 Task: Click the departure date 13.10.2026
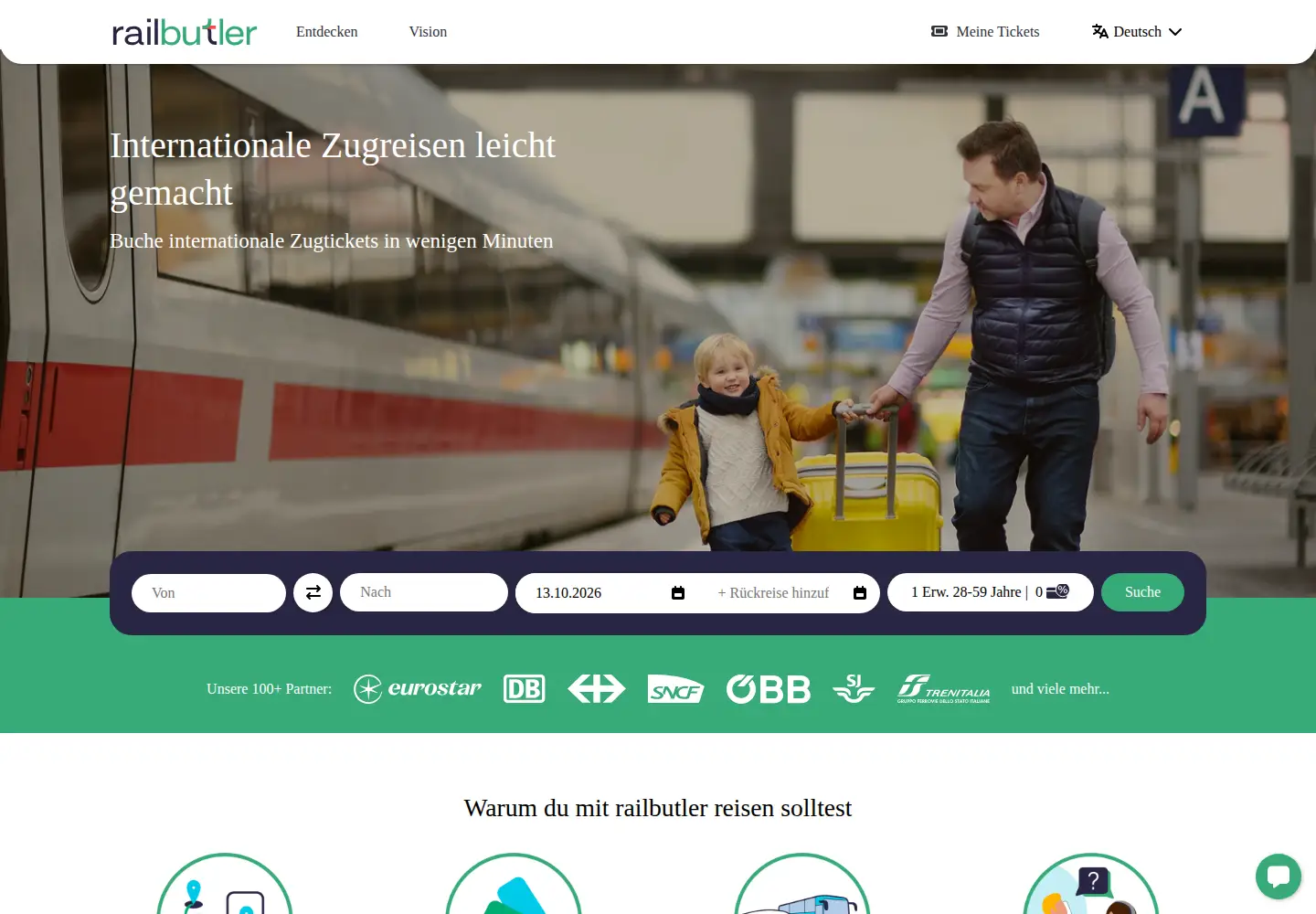(x=568, y=593)
